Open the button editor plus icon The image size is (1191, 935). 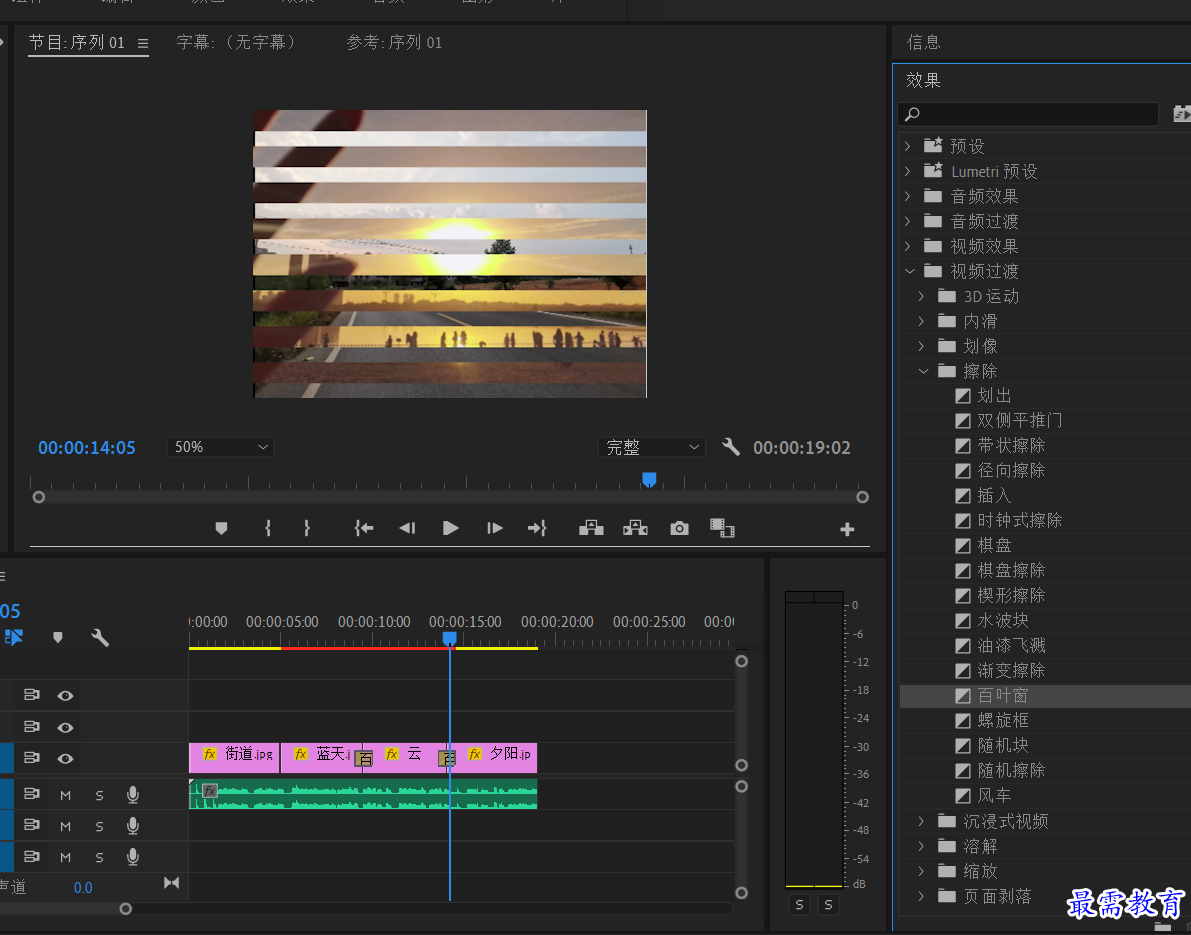click(848, 529)
